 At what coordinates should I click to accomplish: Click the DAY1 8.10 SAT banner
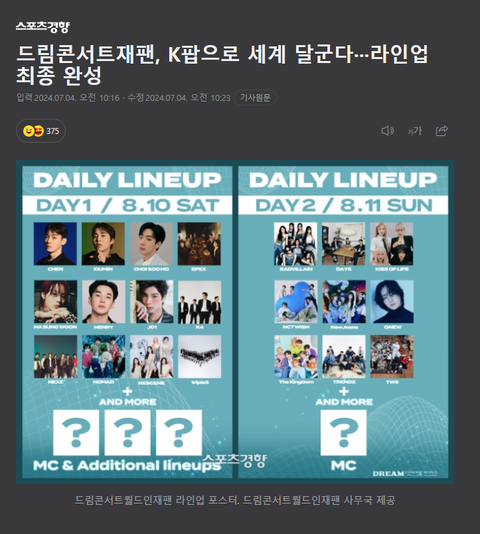(127, 205)
